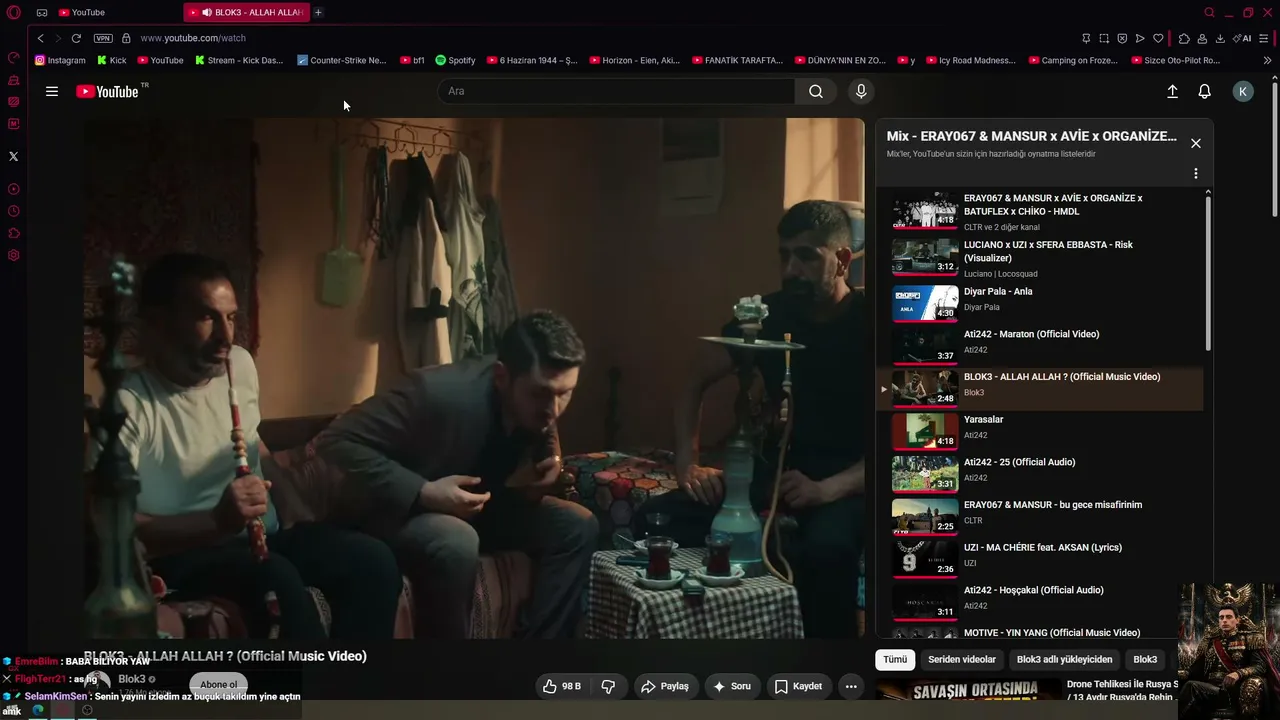Select UZI - MA CHÉRIE feat. AKSAN
This screenshot has height=720, width=1280.
1040,559
